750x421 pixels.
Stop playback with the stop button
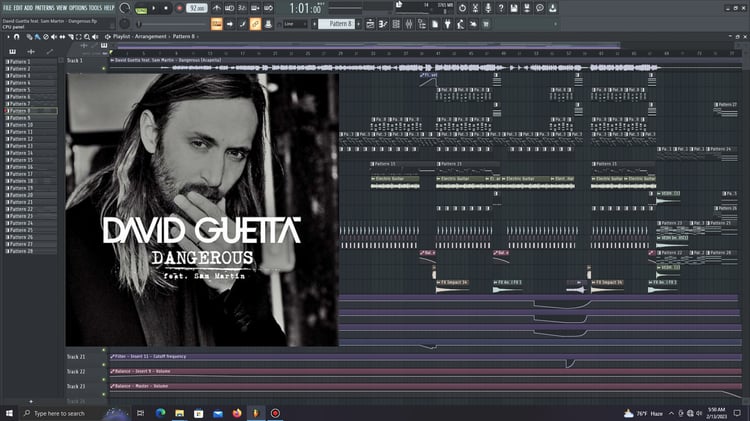(166, 8)
